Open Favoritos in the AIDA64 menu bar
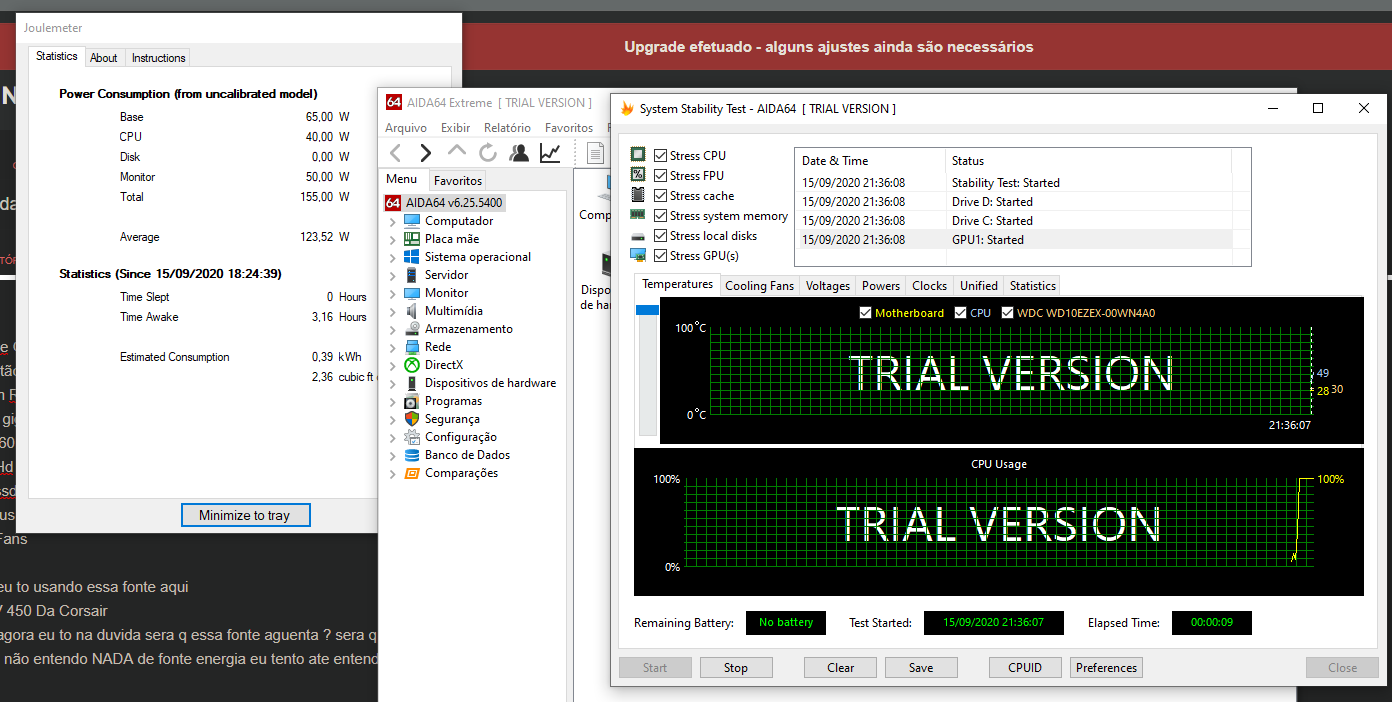Viewport: 1392px width, 702px height. (569, 128)
